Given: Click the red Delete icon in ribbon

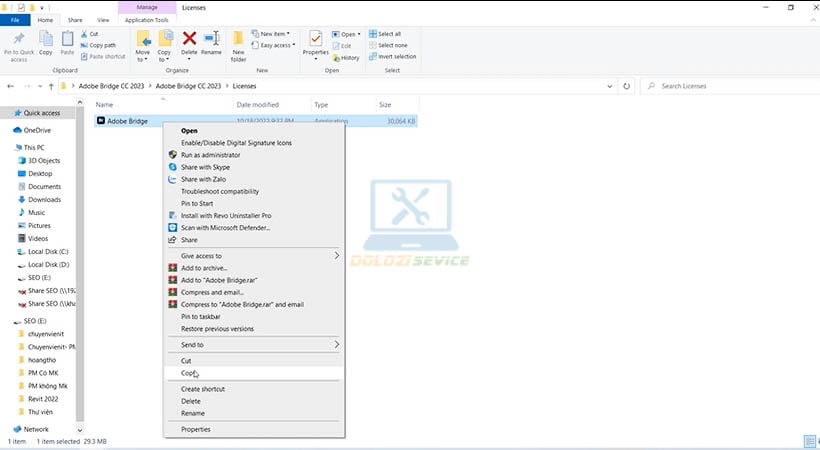Looking at the screenshot, I should [x=188, y=40].
